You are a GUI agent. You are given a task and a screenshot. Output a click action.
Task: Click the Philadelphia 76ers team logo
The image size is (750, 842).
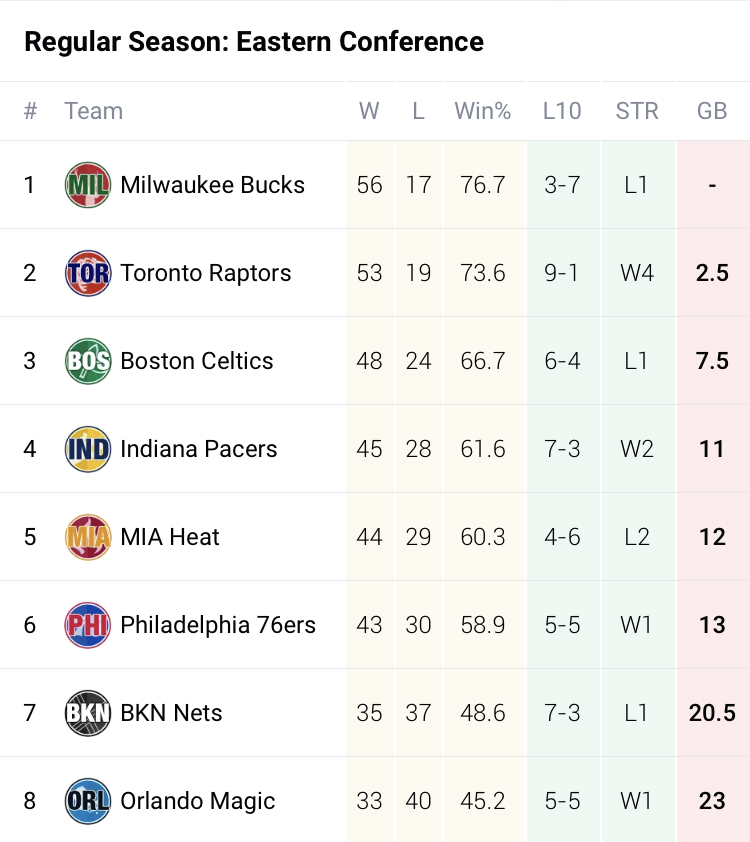coord(88,625)
